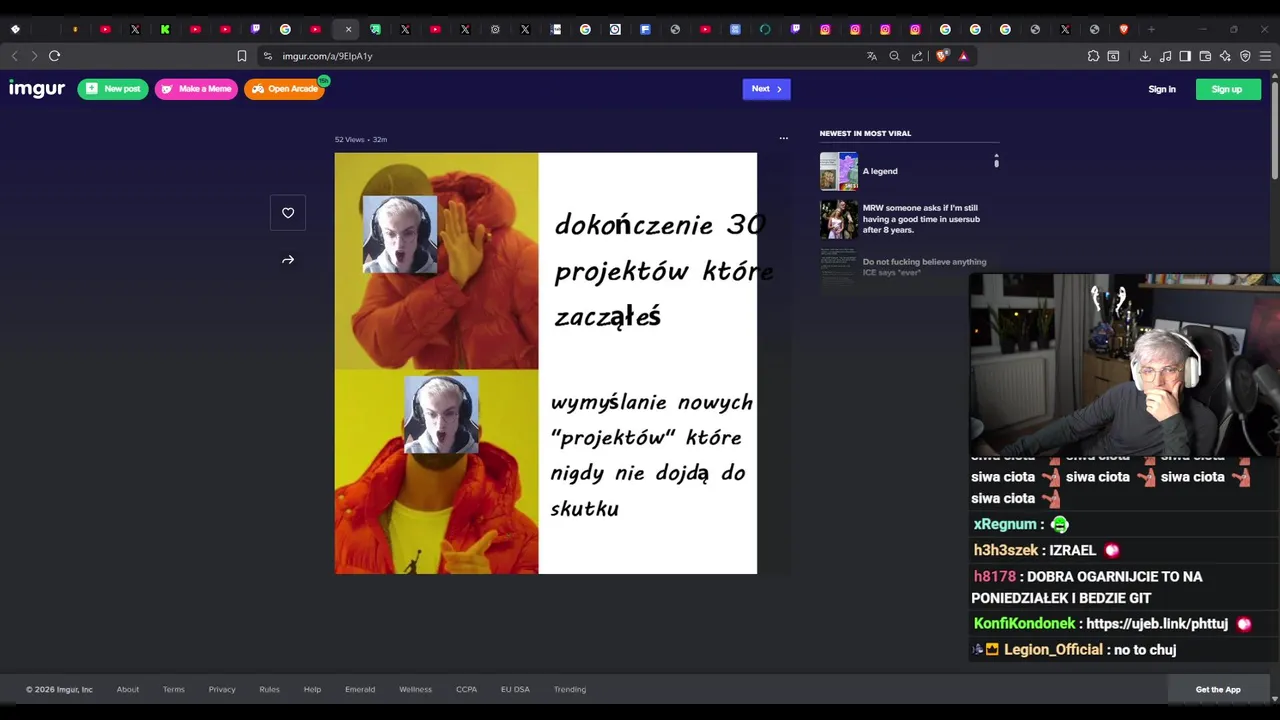The image size is (1280, 720).
Task: Share this page via address bar share icon
Action: (x=917, y=56)
